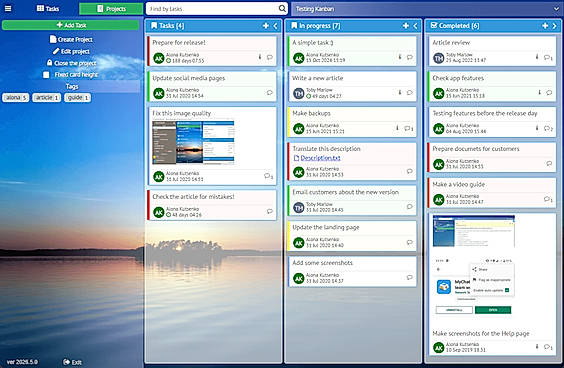
Task: Open comments on Make backups card
Action: pyautogui.click(x=408, y=128)
